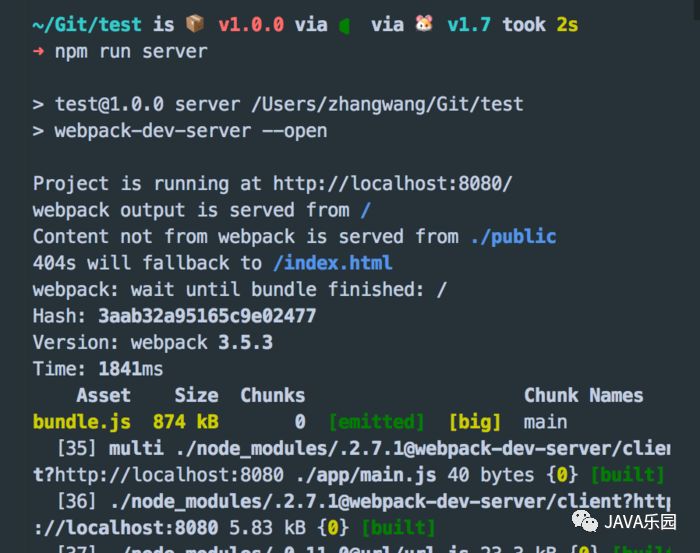Click the Asset column header
The height and width of the screenshot is (553, 700).
click(104, 395)
